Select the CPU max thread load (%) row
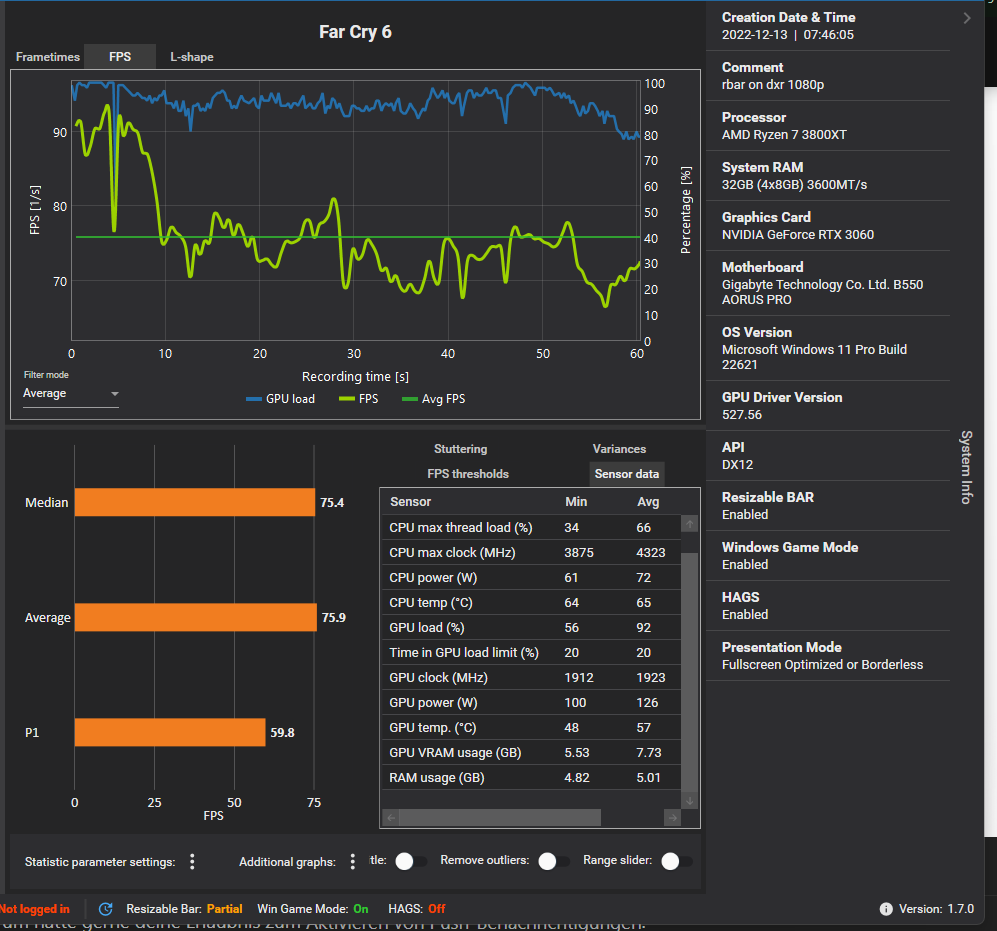The width and height of the screenshot is (997, 931). 531,528
